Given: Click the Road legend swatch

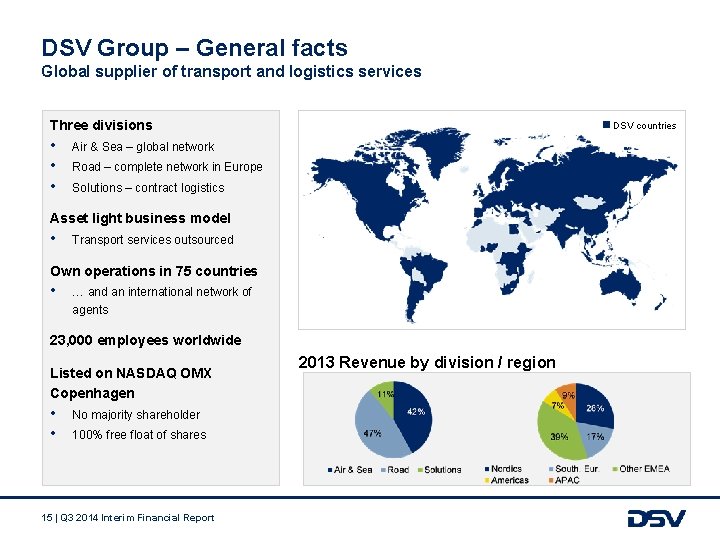Looking at the screenshot, I should 383,470.
